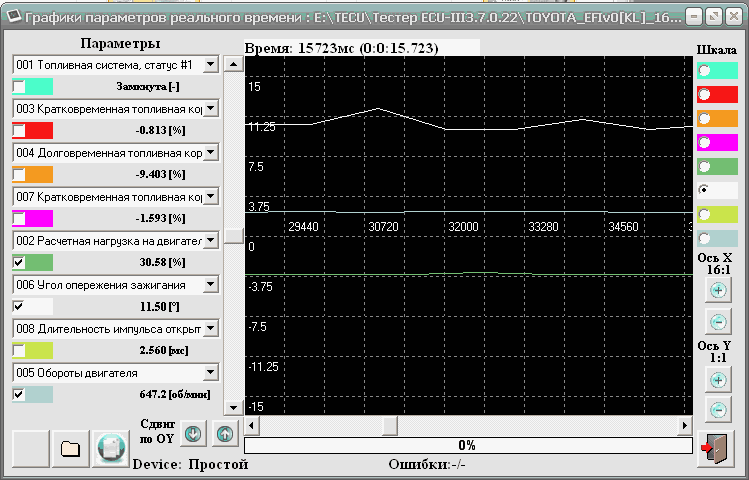The image size is (749, 480).
Task: Click the print graph icon button
Action: [x=110, y=448]
